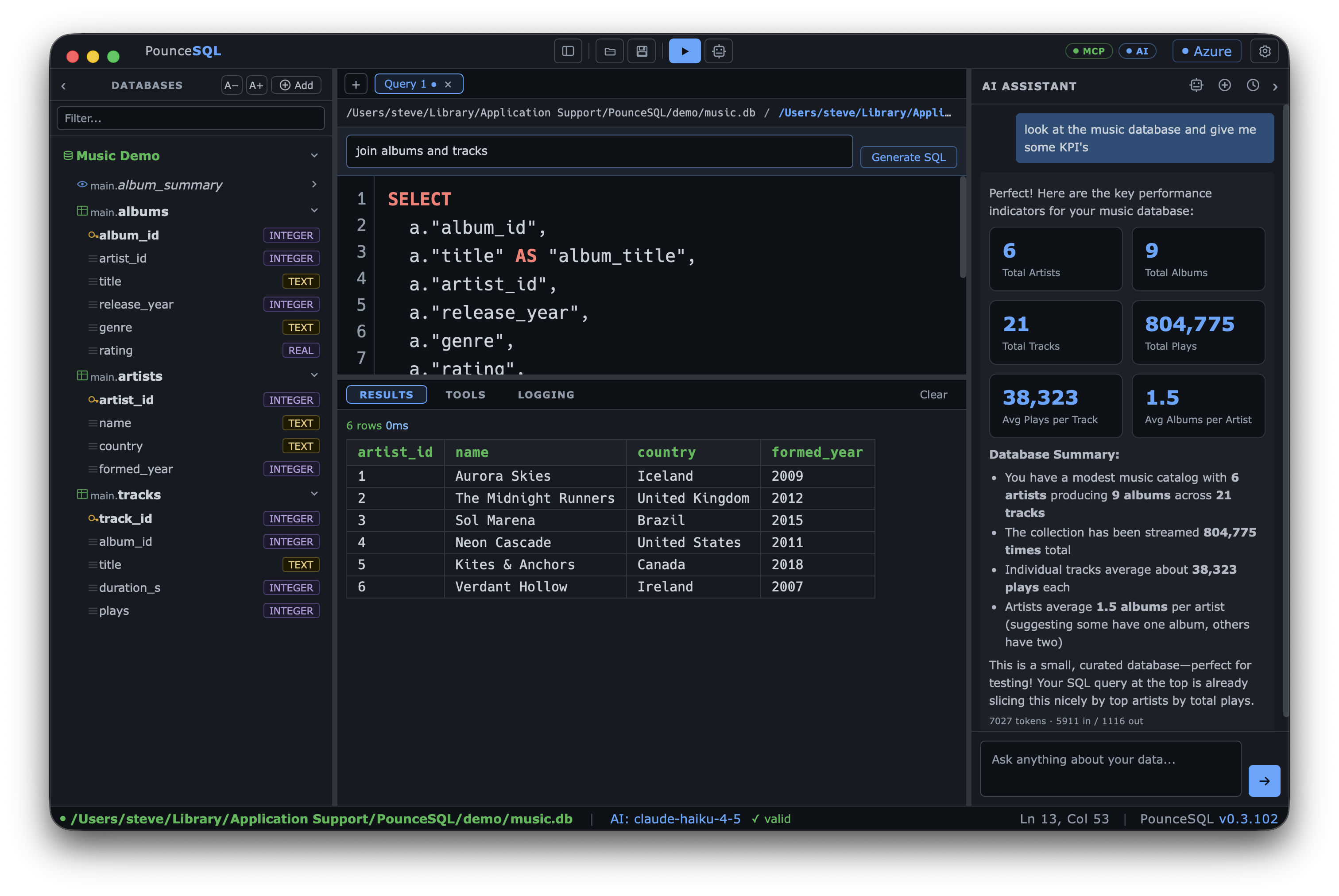1339x896 pixels.
Task: Run the query with the play button
Action: (x=685, y=51)
